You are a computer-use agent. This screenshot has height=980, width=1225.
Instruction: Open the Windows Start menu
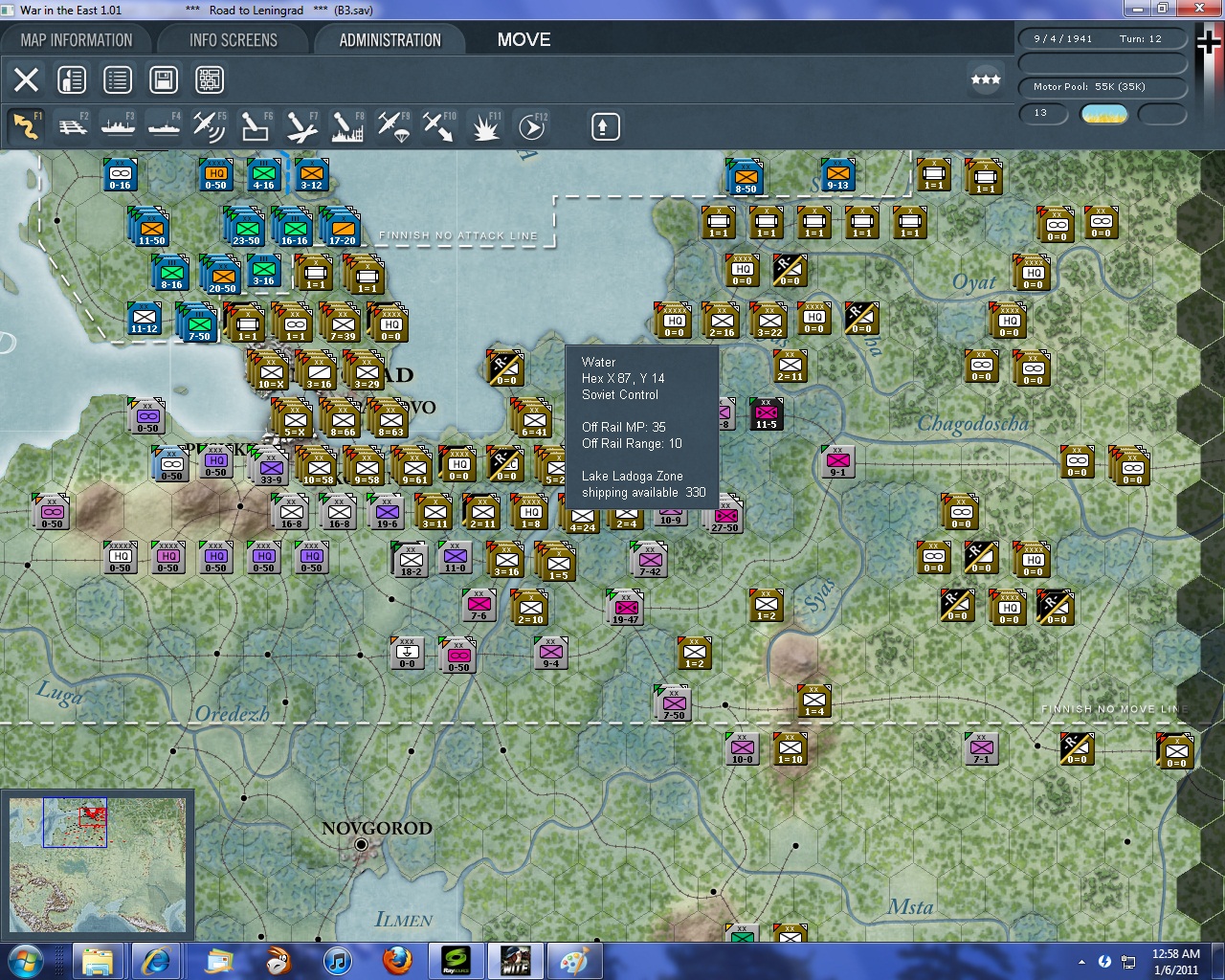[25, 961]
